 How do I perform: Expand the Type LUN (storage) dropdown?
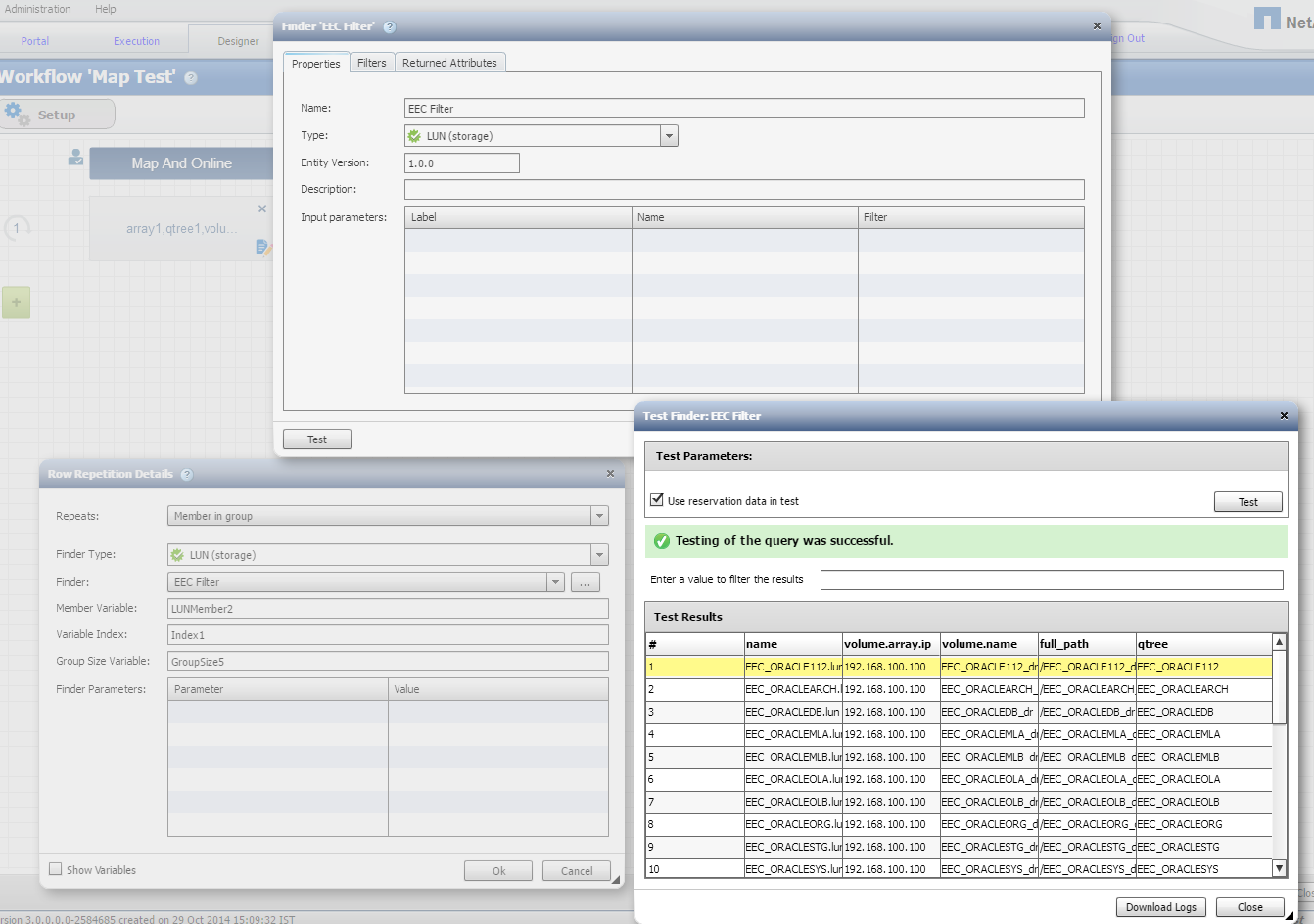(669, 136)
